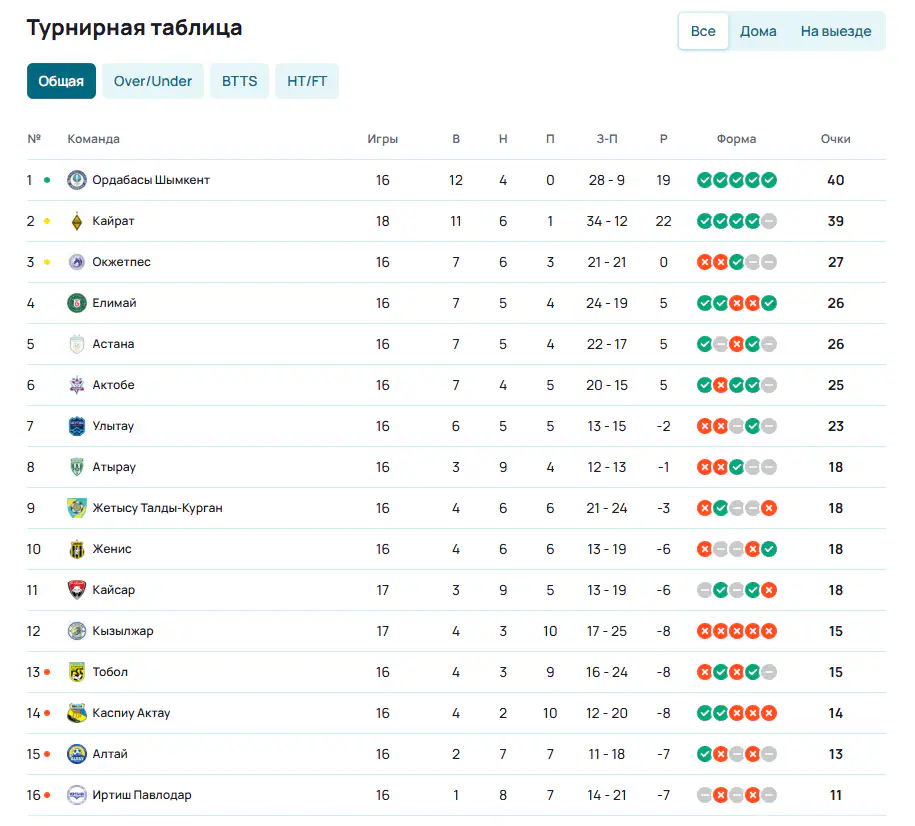
Task: Switch table to На выезде matches
Action: click(x=836, y=31)
